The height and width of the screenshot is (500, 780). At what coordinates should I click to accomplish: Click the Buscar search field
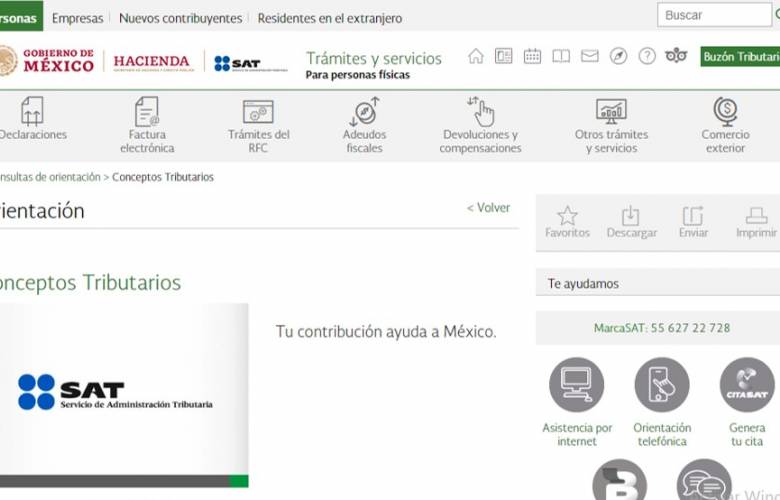pos(713,15)
